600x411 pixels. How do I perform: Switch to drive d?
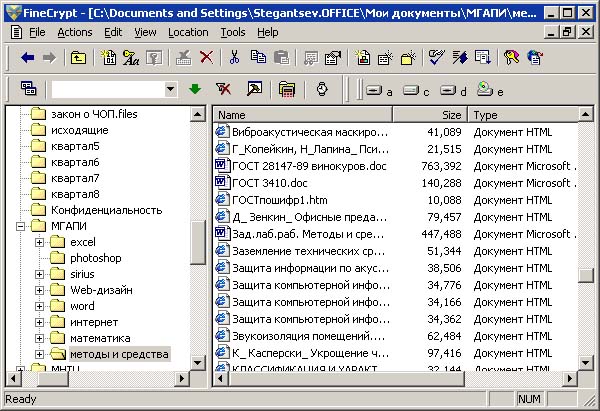tap(453, 91)
